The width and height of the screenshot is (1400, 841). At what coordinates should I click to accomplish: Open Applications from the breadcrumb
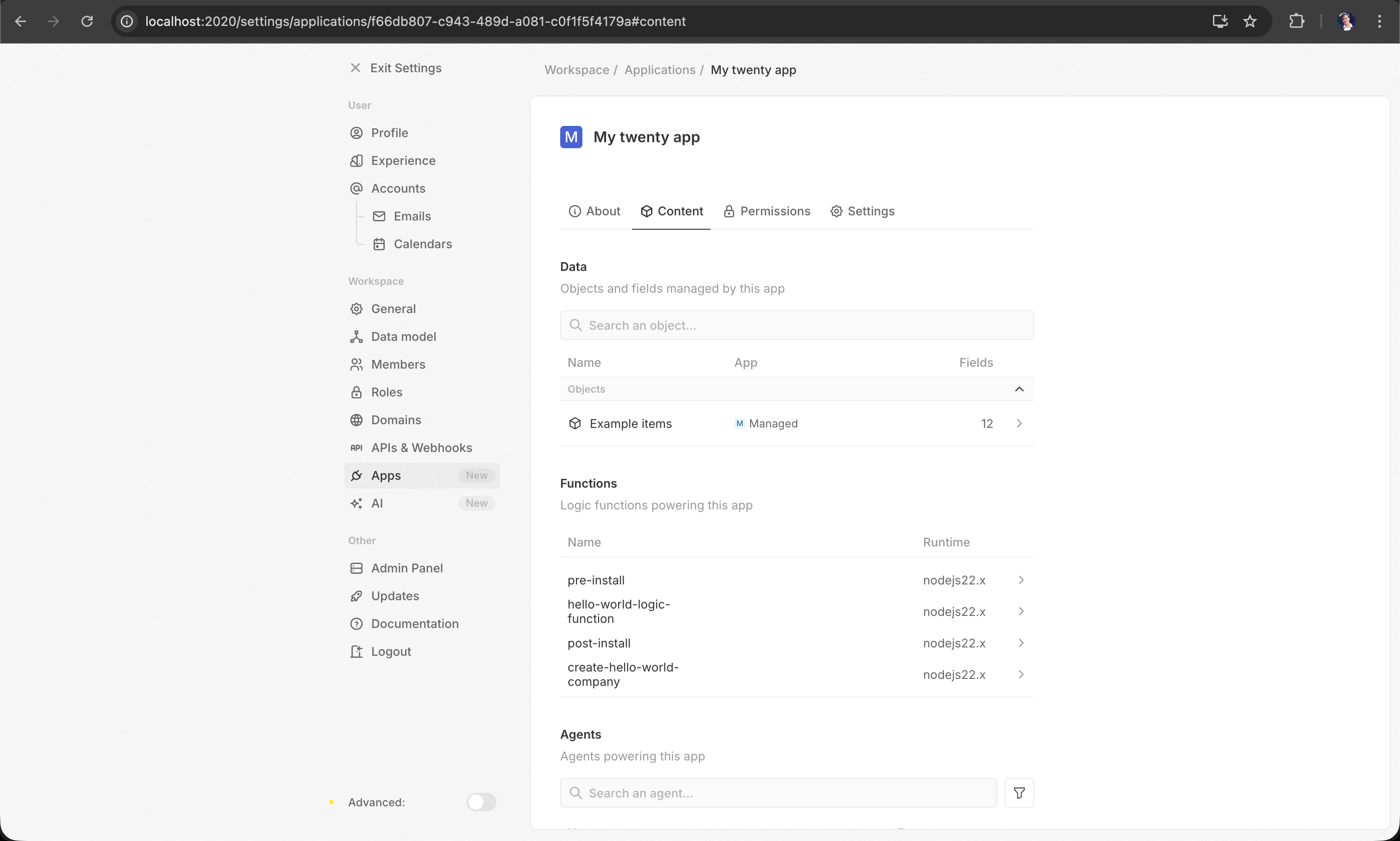pyautogui.click(x=659, y=70)
